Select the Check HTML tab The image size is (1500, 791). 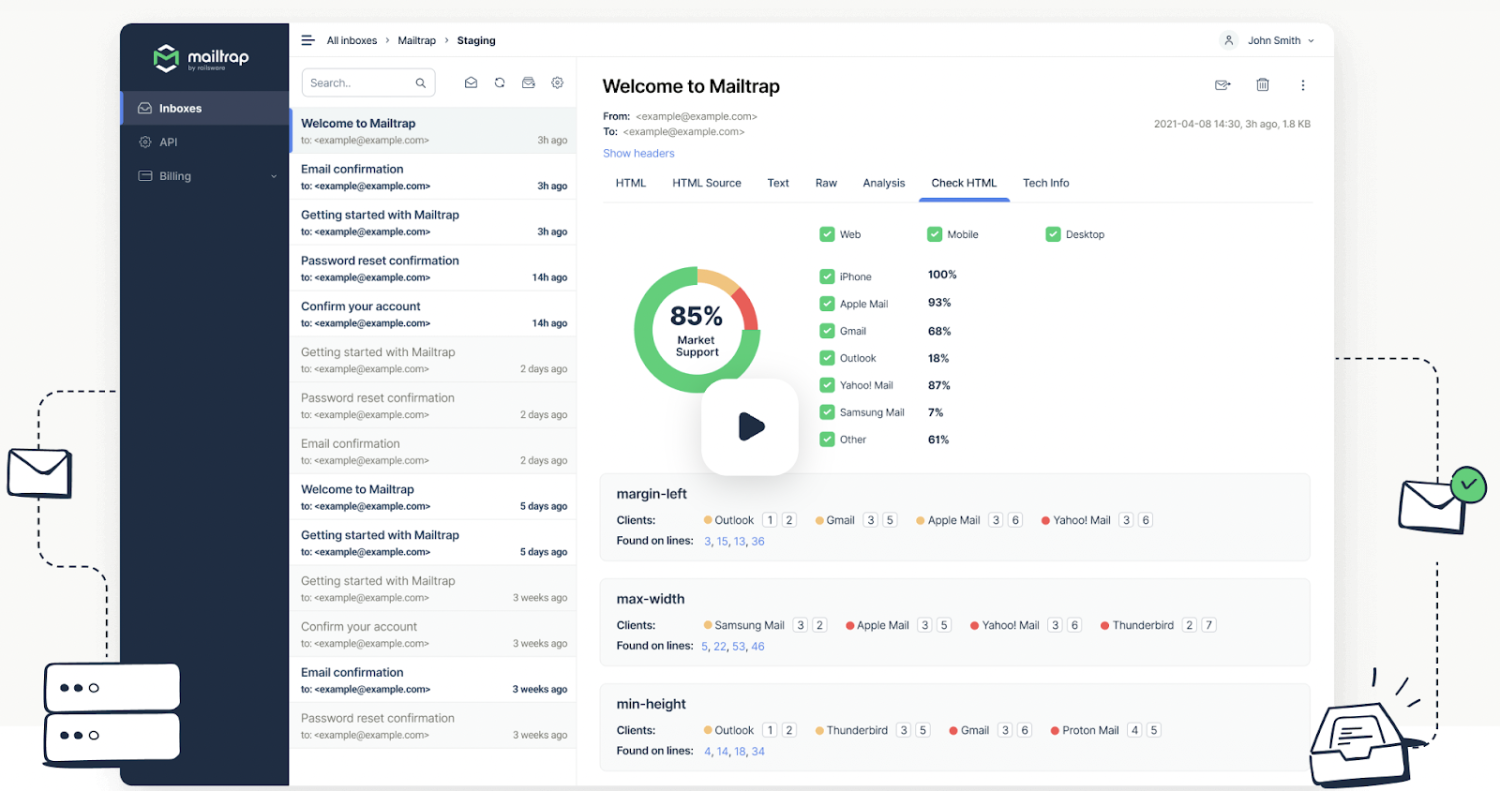[x=964, y=183]
